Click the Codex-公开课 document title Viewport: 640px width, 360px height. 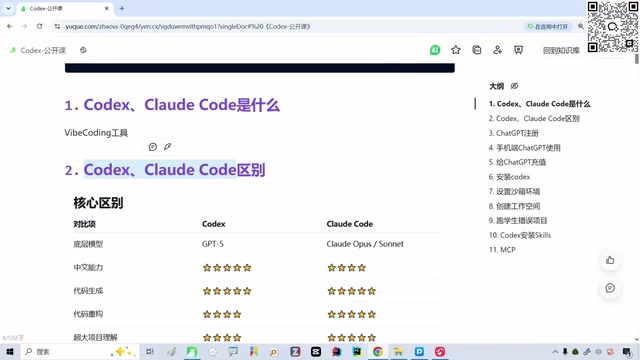point(43,50)
